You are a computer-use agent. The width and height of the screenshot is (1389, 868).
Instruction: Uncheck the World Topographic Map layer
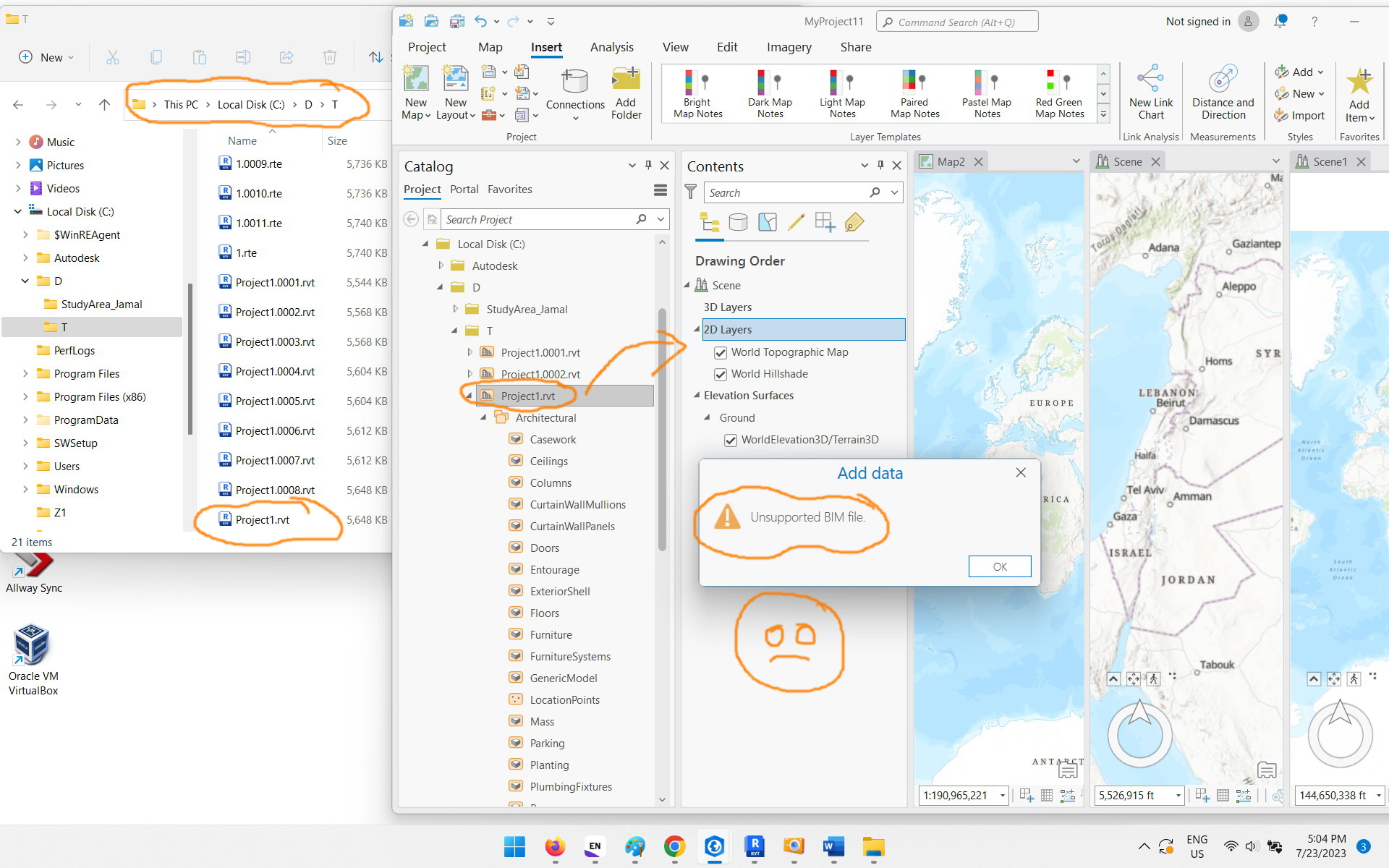click(721, 353)
